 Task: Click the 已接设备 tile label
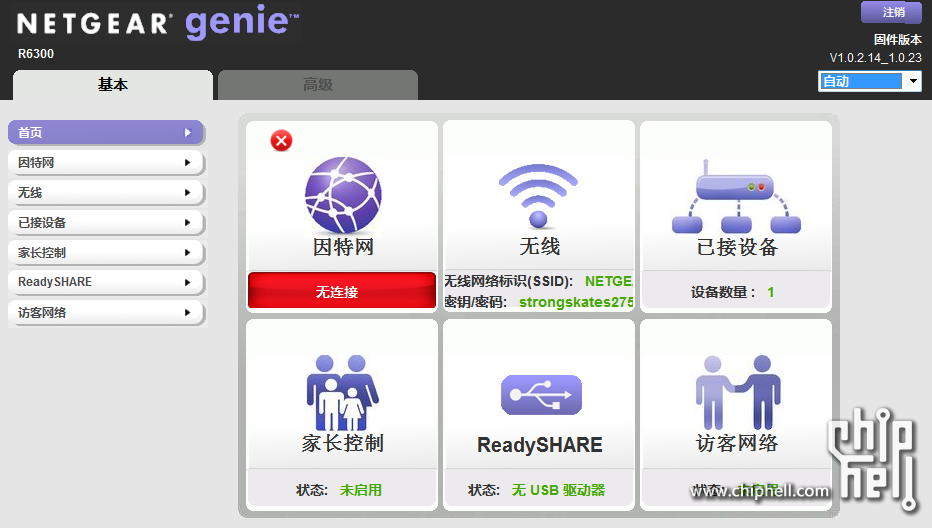click(737, 247)
